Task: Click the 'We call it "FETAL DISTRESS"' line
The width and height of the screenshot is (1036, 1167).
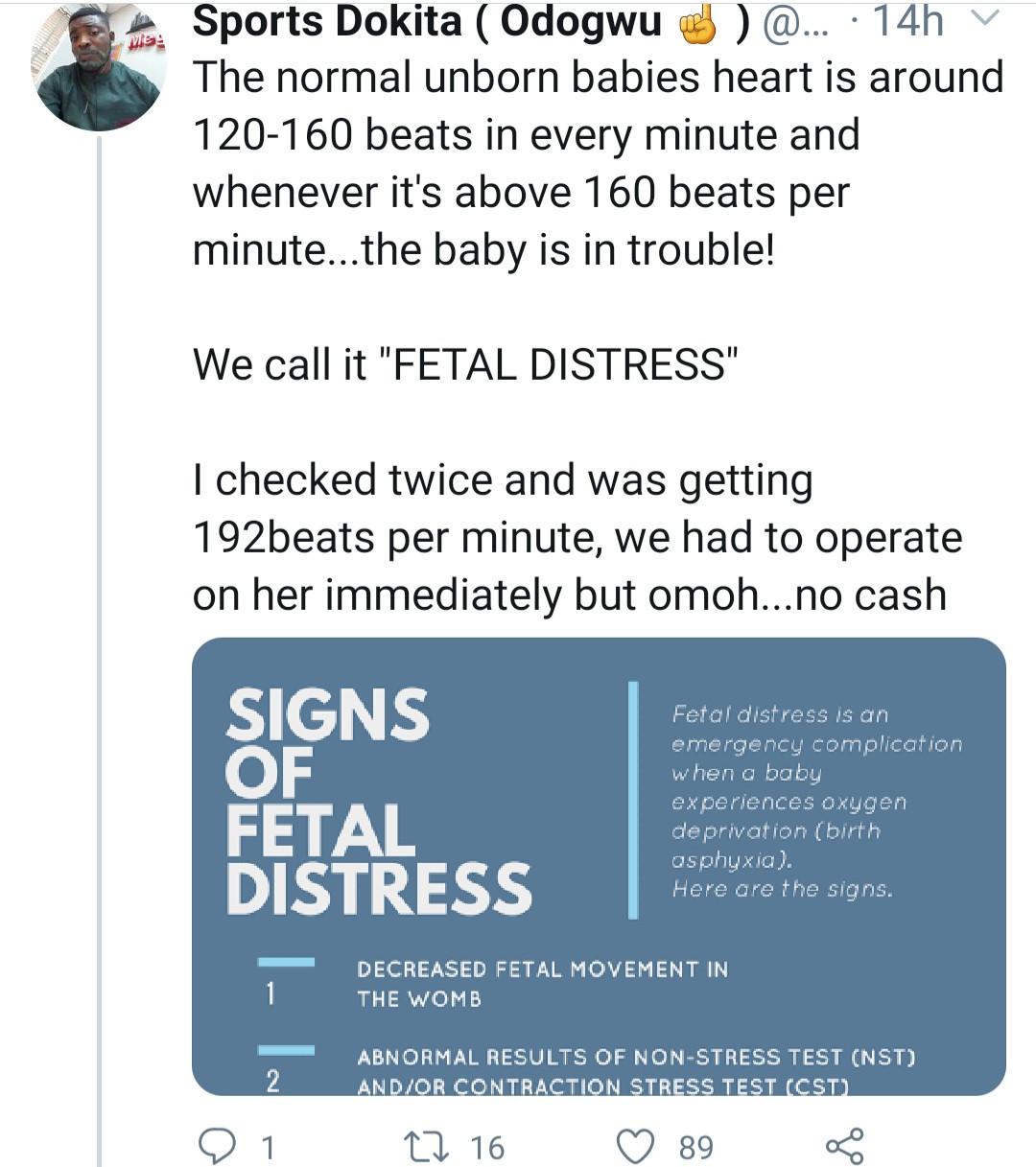Action: pyautogui.click(x=466, y=364)
